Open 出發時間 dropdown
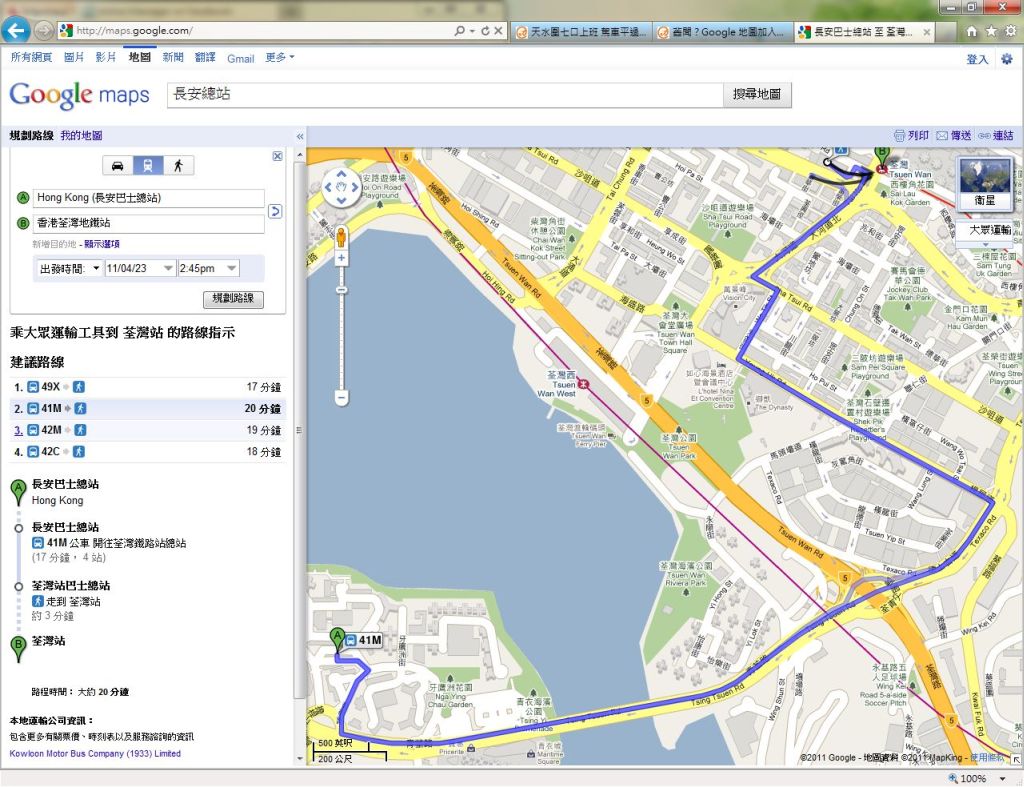 (x=69, y=268)
